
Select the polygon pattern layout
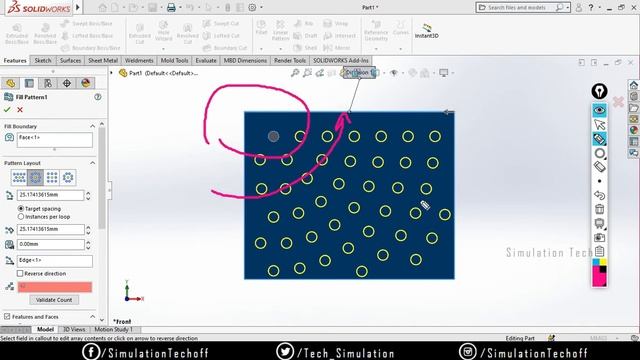(68, 178)
